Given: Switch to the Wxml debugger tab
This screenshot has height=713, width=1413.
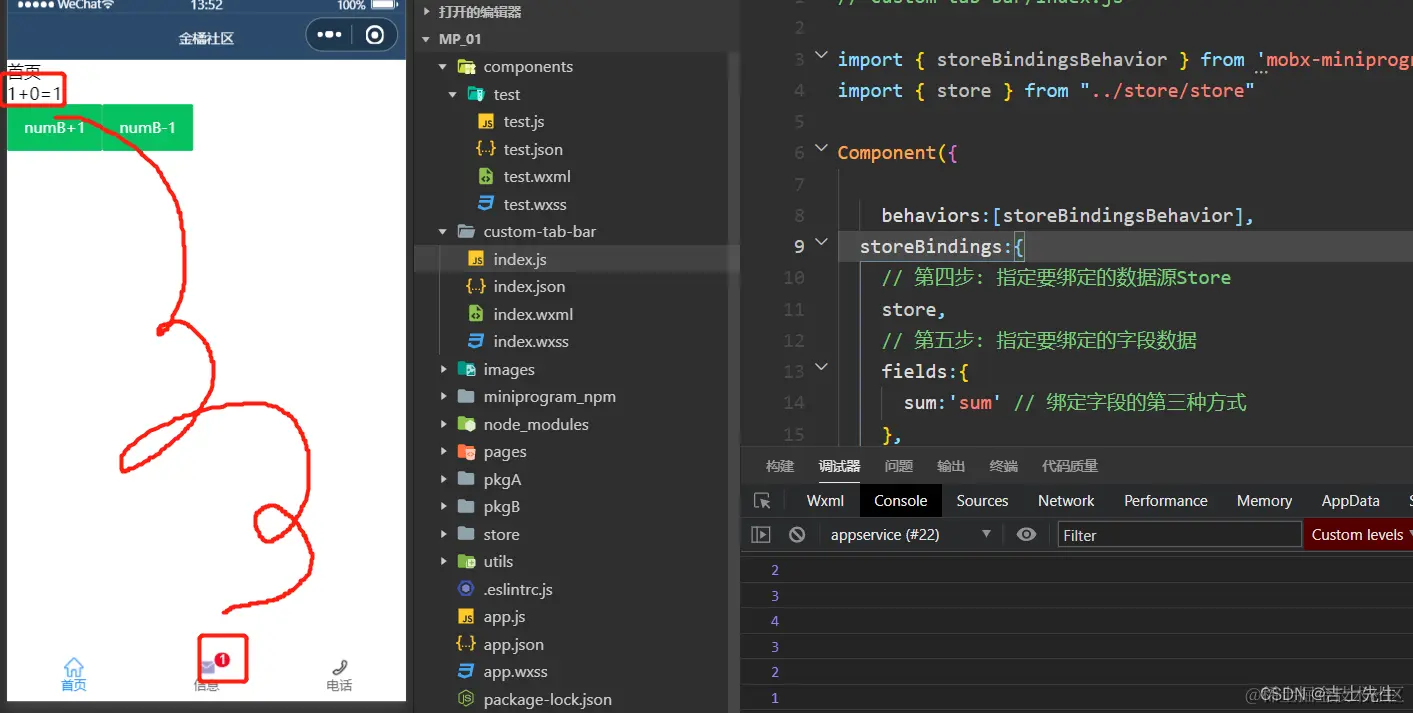Looking at the screenshot, I should (x=825, y=501).
